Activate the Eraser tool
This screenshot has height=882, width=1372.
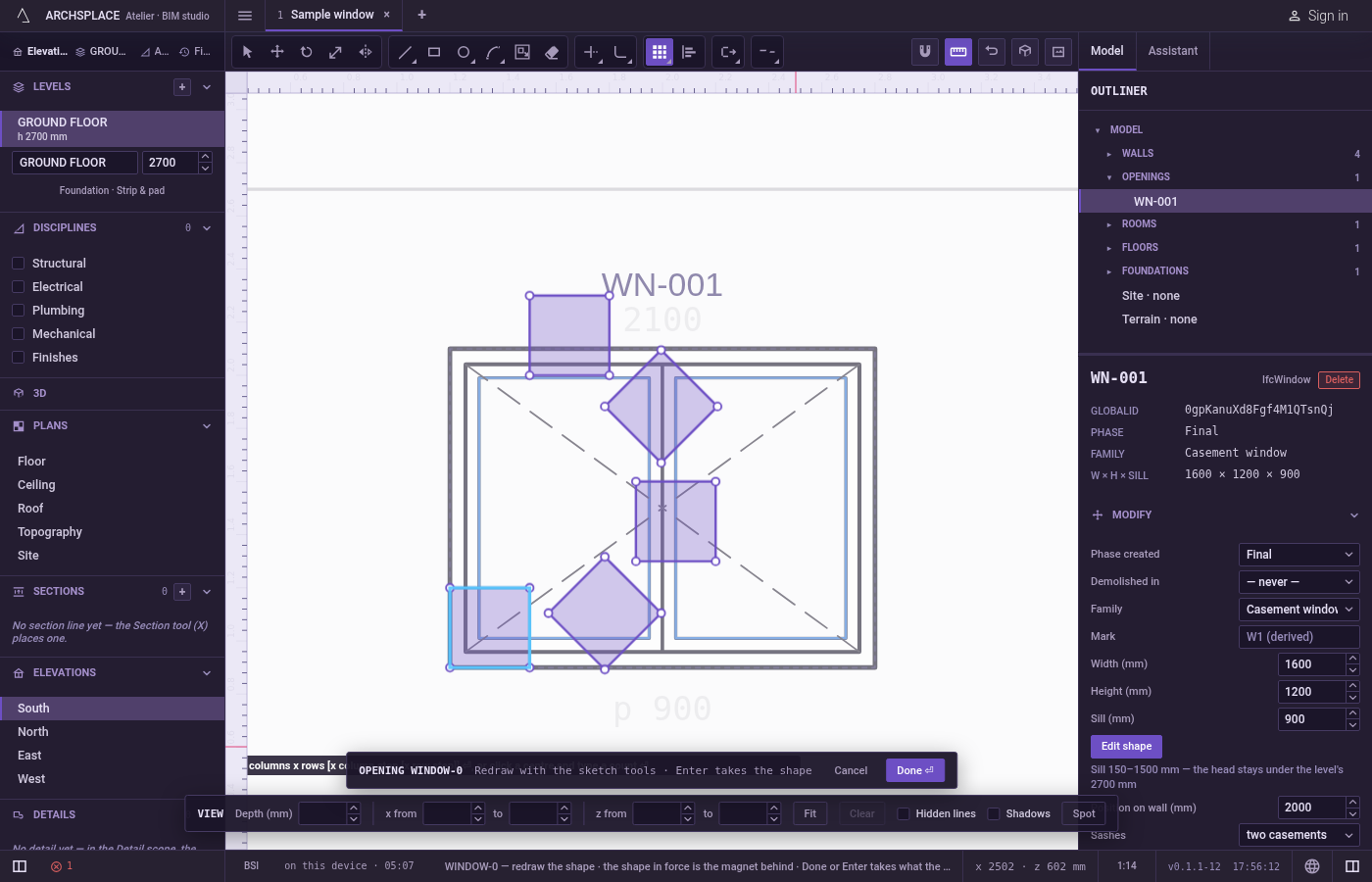[552, 52]
